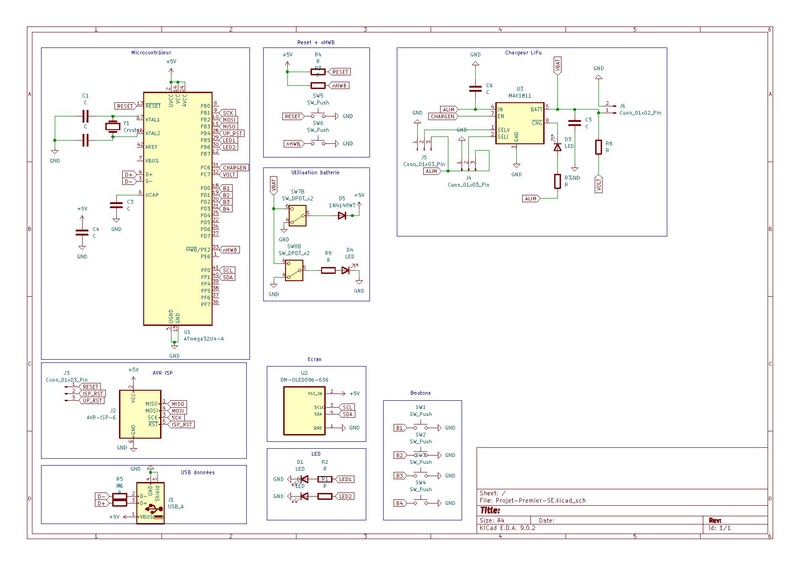Click capacitor C6 in the charger block

pos(475,89)
